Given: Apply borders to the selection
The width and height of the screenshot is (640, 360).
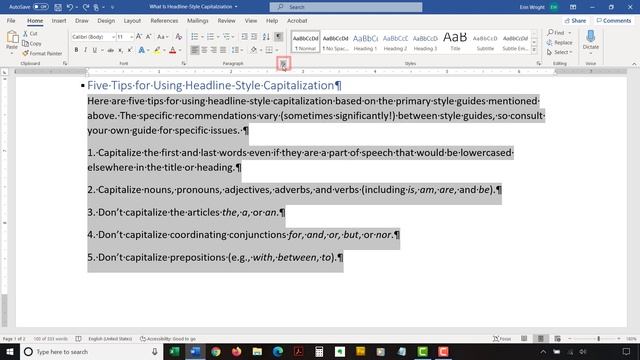Looking at the screenshot, I should point(269,50).
